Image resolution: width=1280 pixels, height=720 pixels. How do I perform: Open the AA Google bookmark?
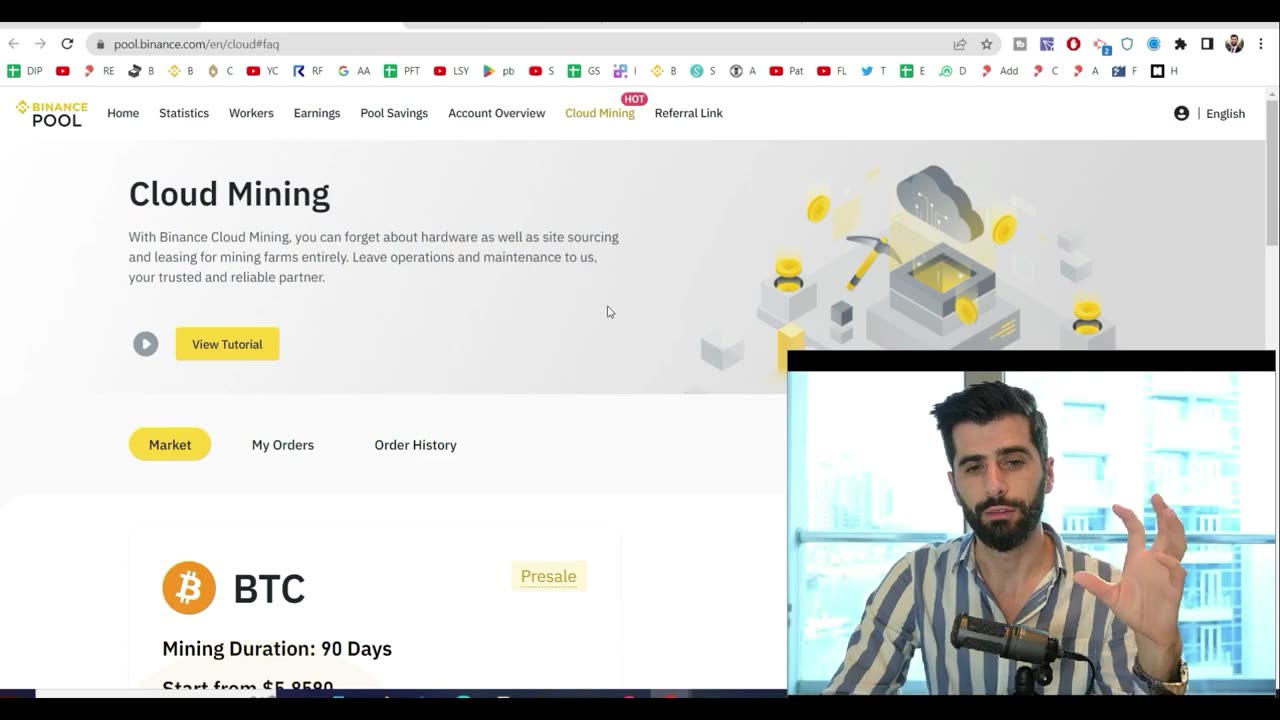point(354,71)
